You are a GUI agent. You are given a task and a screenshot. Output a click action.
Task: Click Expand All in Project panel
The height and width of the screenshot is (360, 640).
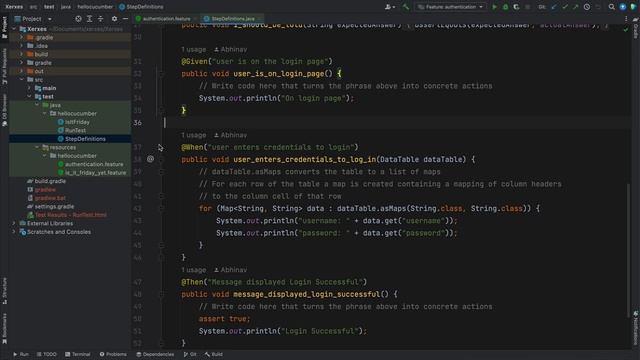(89, 19)
